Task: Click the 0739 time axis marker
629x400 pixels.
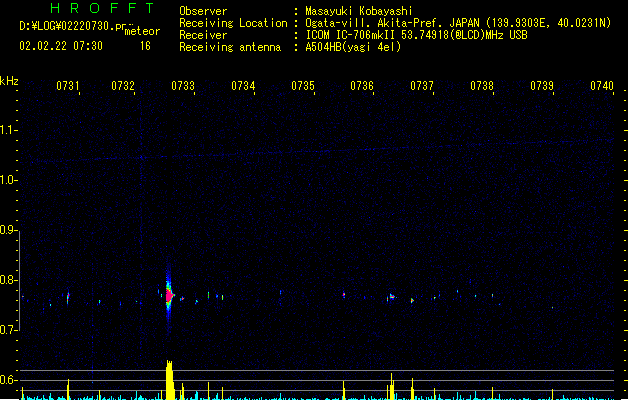Action: click(x=542, y=86)
